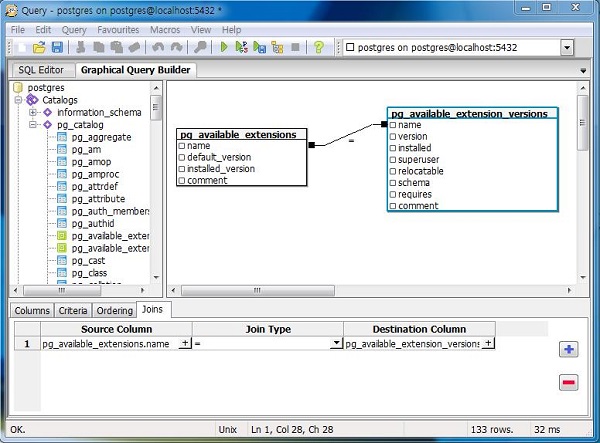
Task: Check installed_version column checkbox
Action: (x=182, y=169)
